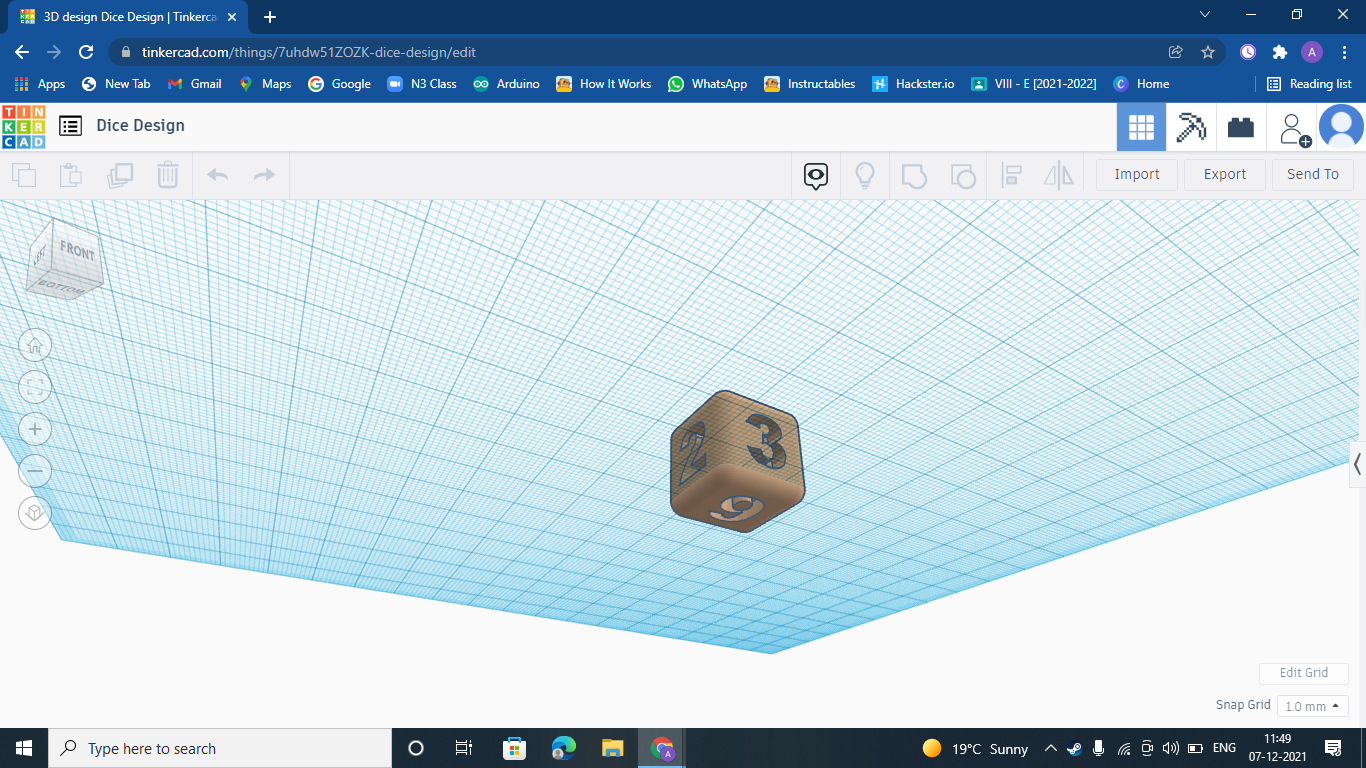Viewport: 1366px width, 768px height.
Task: Click the Ungroup shapes icon
Action: [x=962, y=176]
